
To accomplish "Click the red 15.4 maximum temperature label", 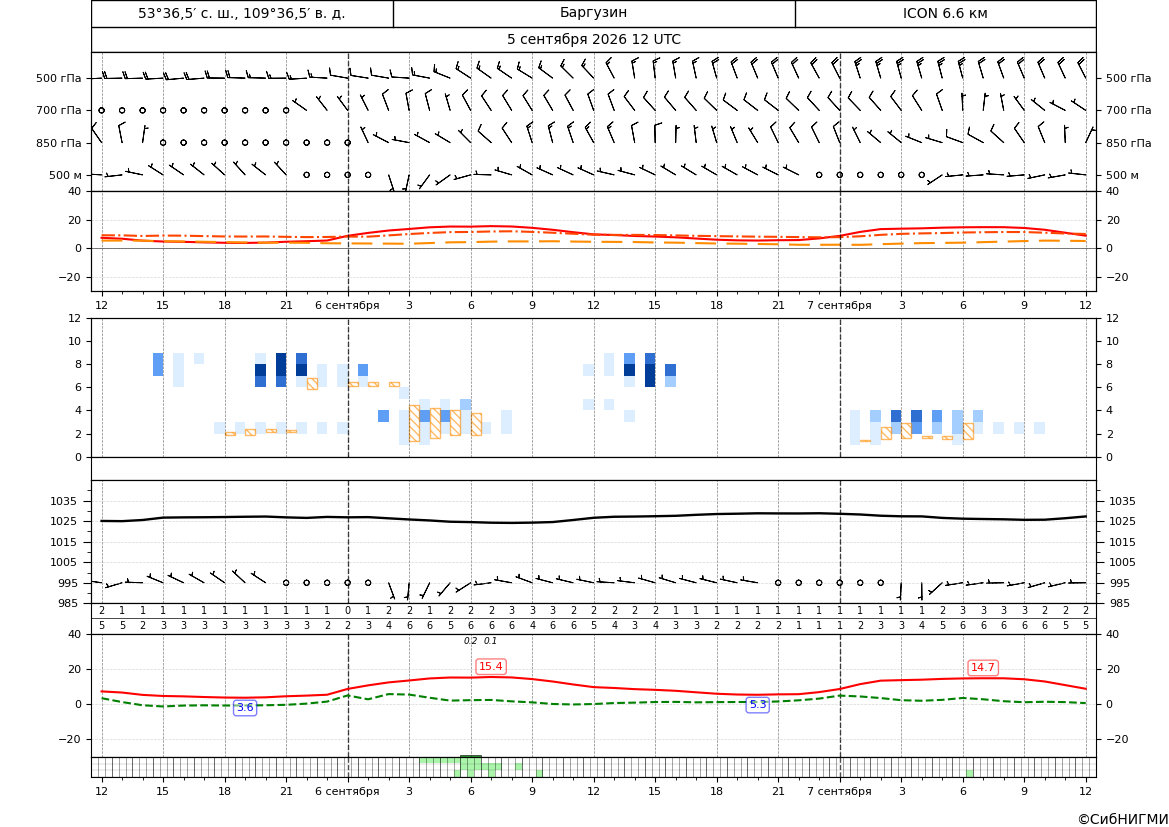I will click(x=491, y=667).
